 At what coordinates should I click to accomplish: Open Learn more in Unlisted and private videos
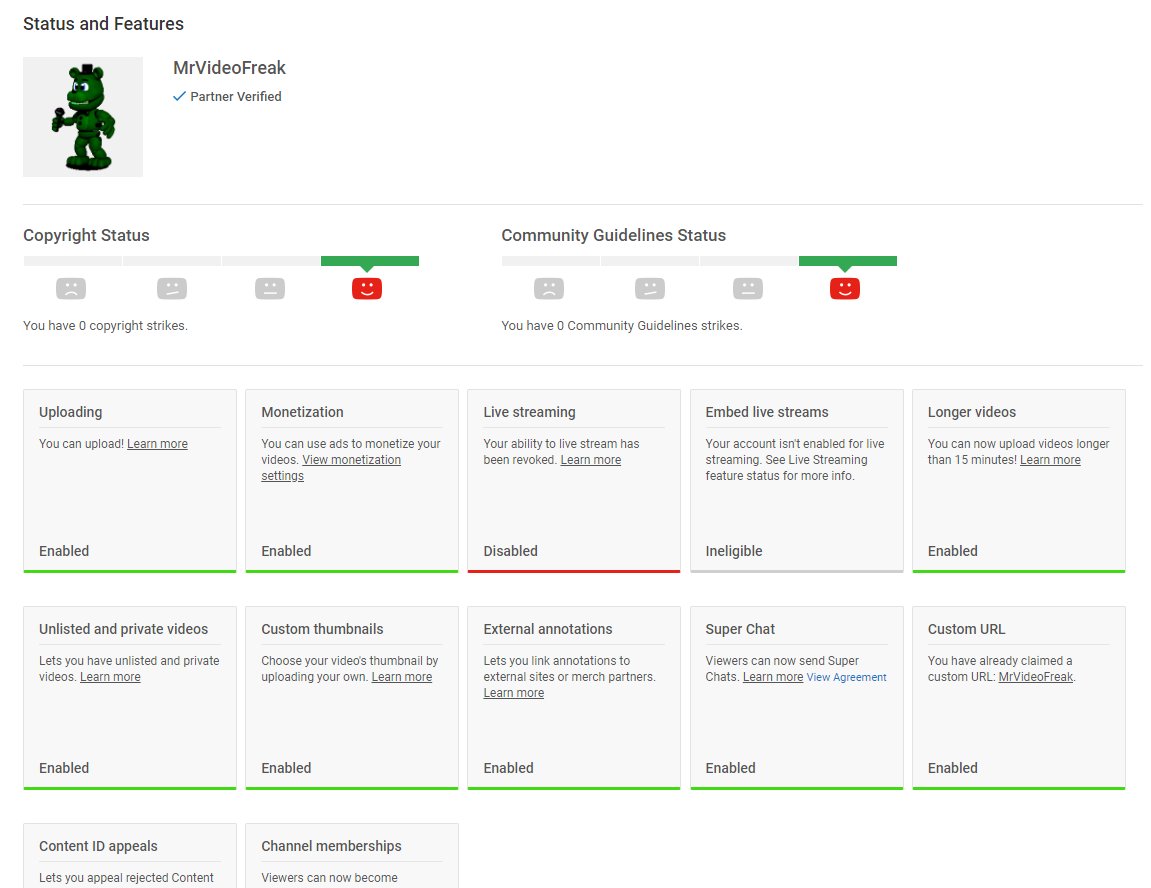click(x=110, y=677)
